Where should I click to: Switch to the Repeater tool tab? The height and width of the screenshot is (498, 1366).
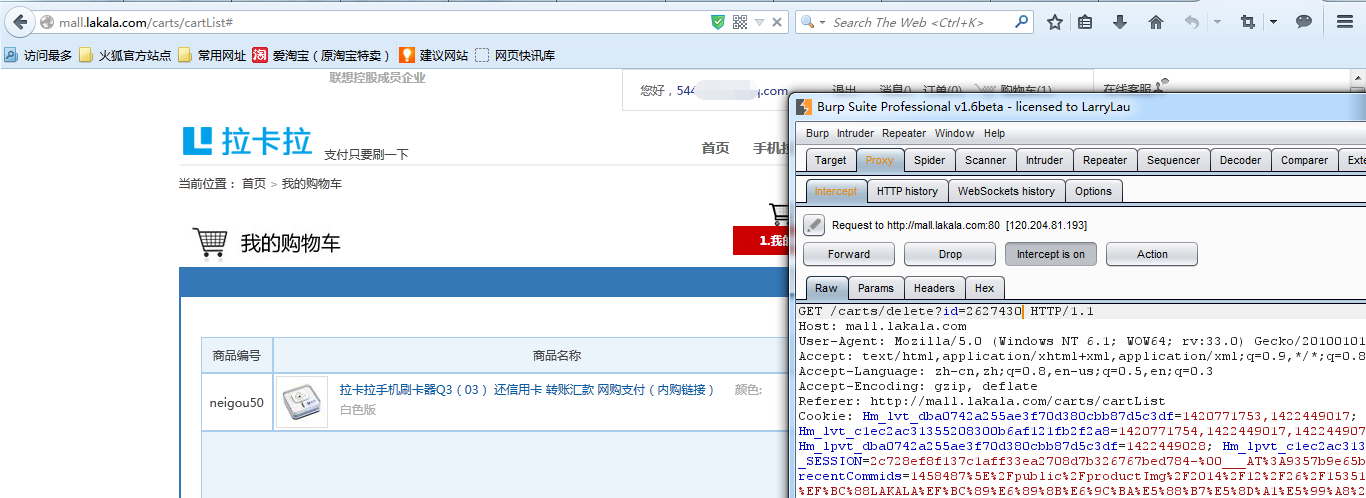coord(1105,160)
